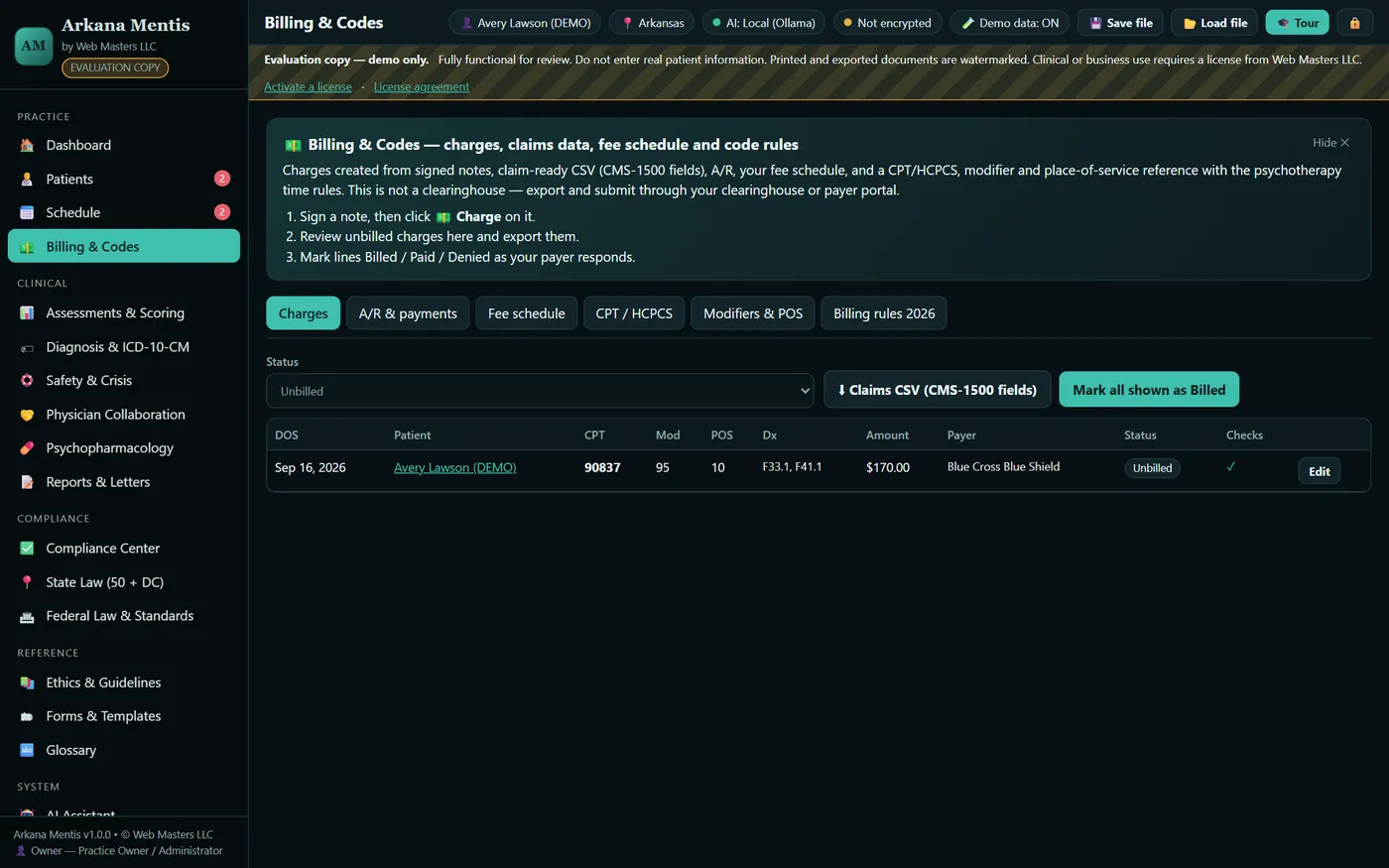Open State Law (50 + DC)
This screenshot has width=1389, height=868.
click(124, 582)
